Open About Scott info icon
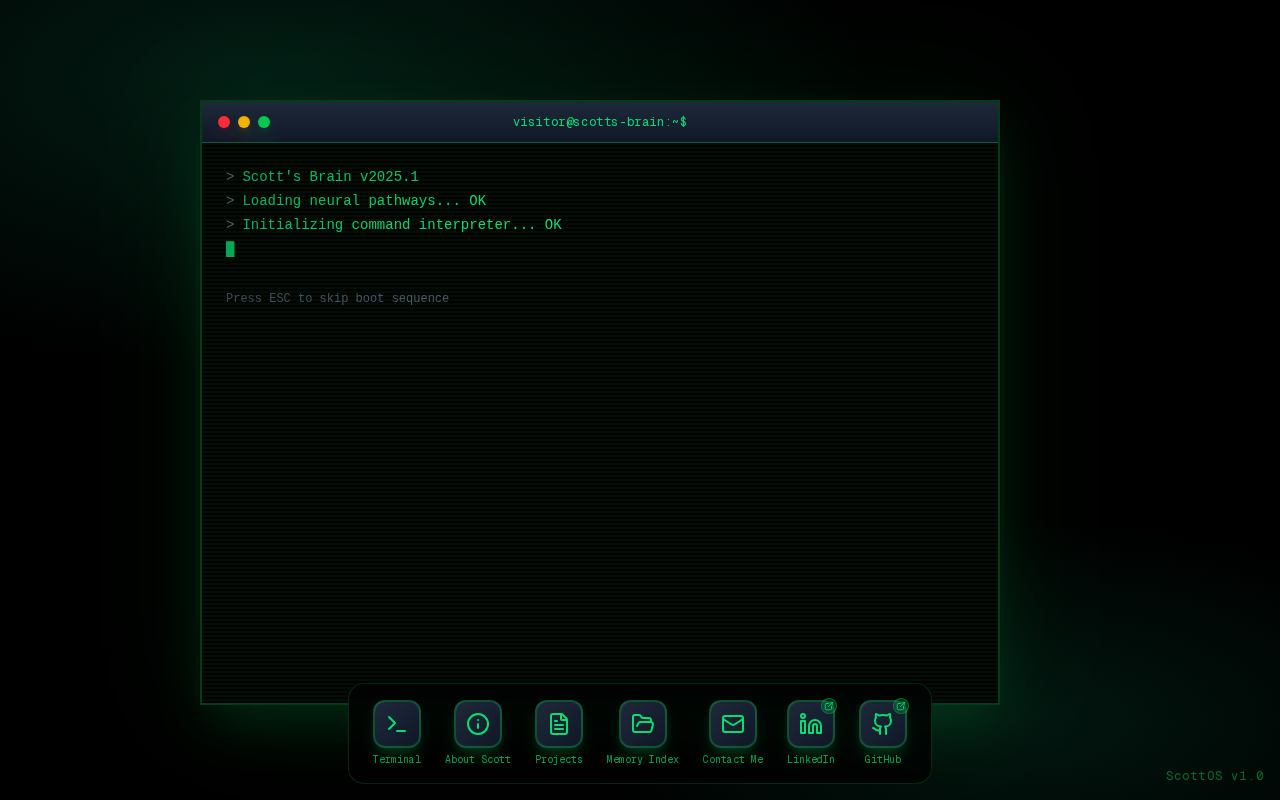Screen dimensions: 1280x800 point(478,724)
